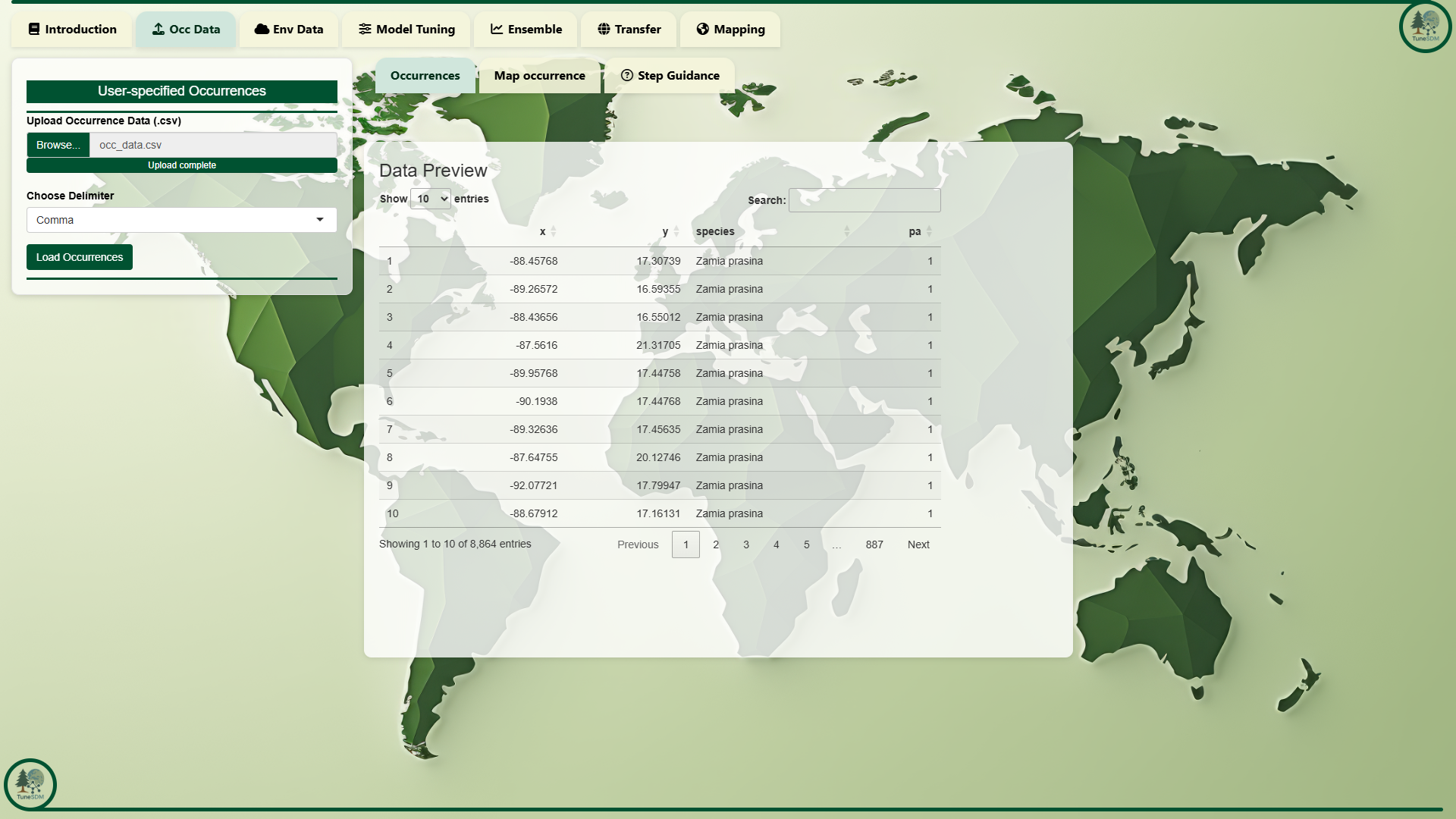Click Browse to upload a CSV file

58,145
